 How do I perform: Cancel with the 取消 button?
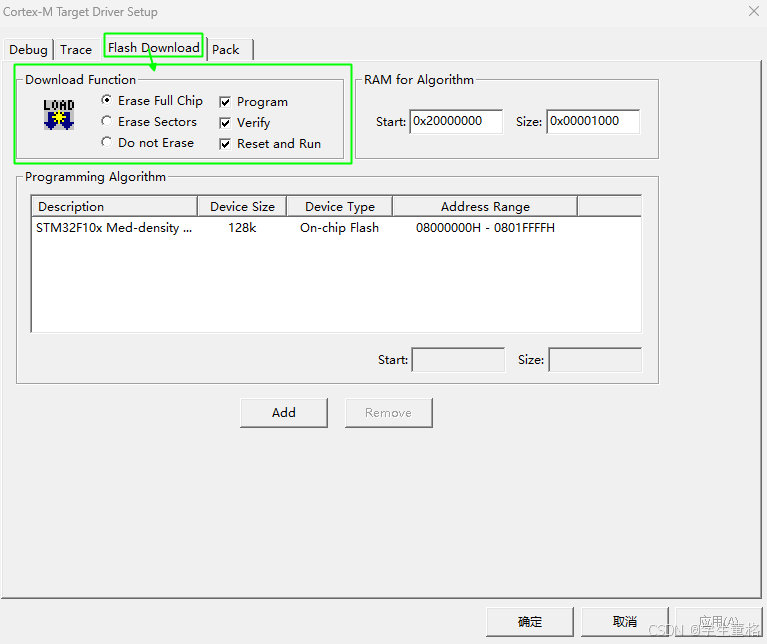(x=625, y=622)
